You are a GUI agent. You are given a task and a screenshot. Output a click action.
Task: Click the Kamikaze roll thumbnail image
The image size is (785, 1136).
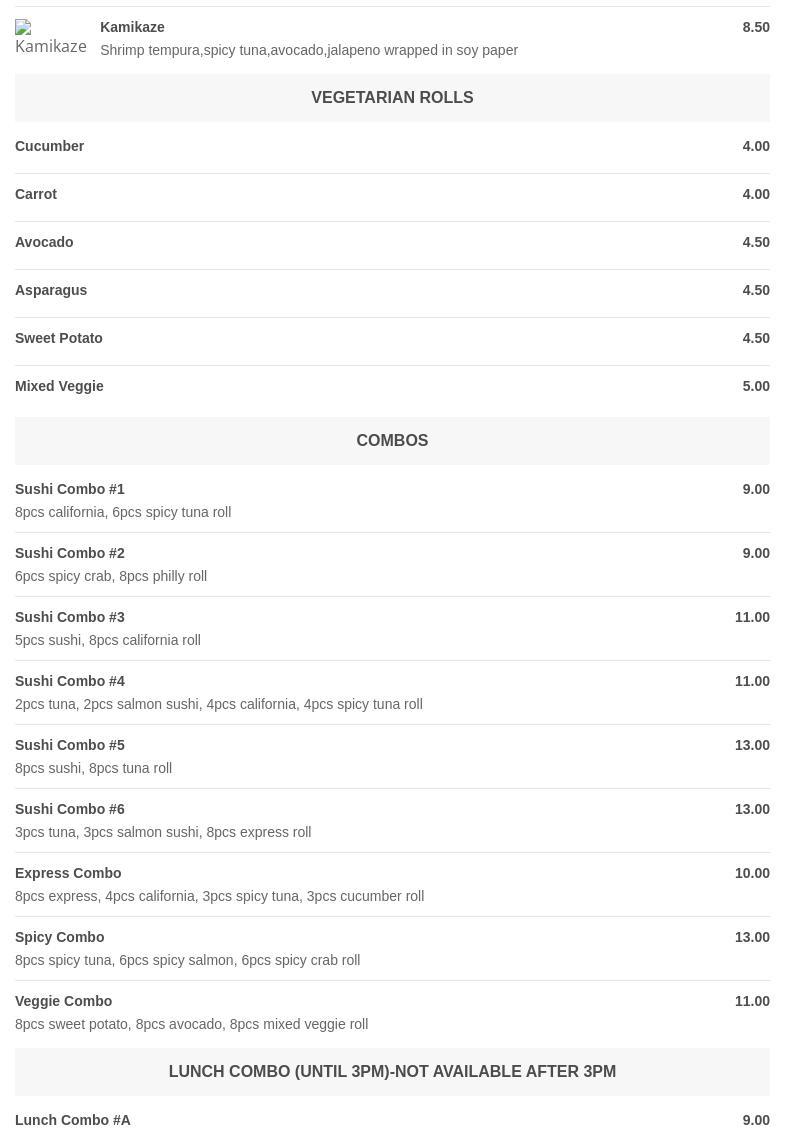(x=50, y=38)
